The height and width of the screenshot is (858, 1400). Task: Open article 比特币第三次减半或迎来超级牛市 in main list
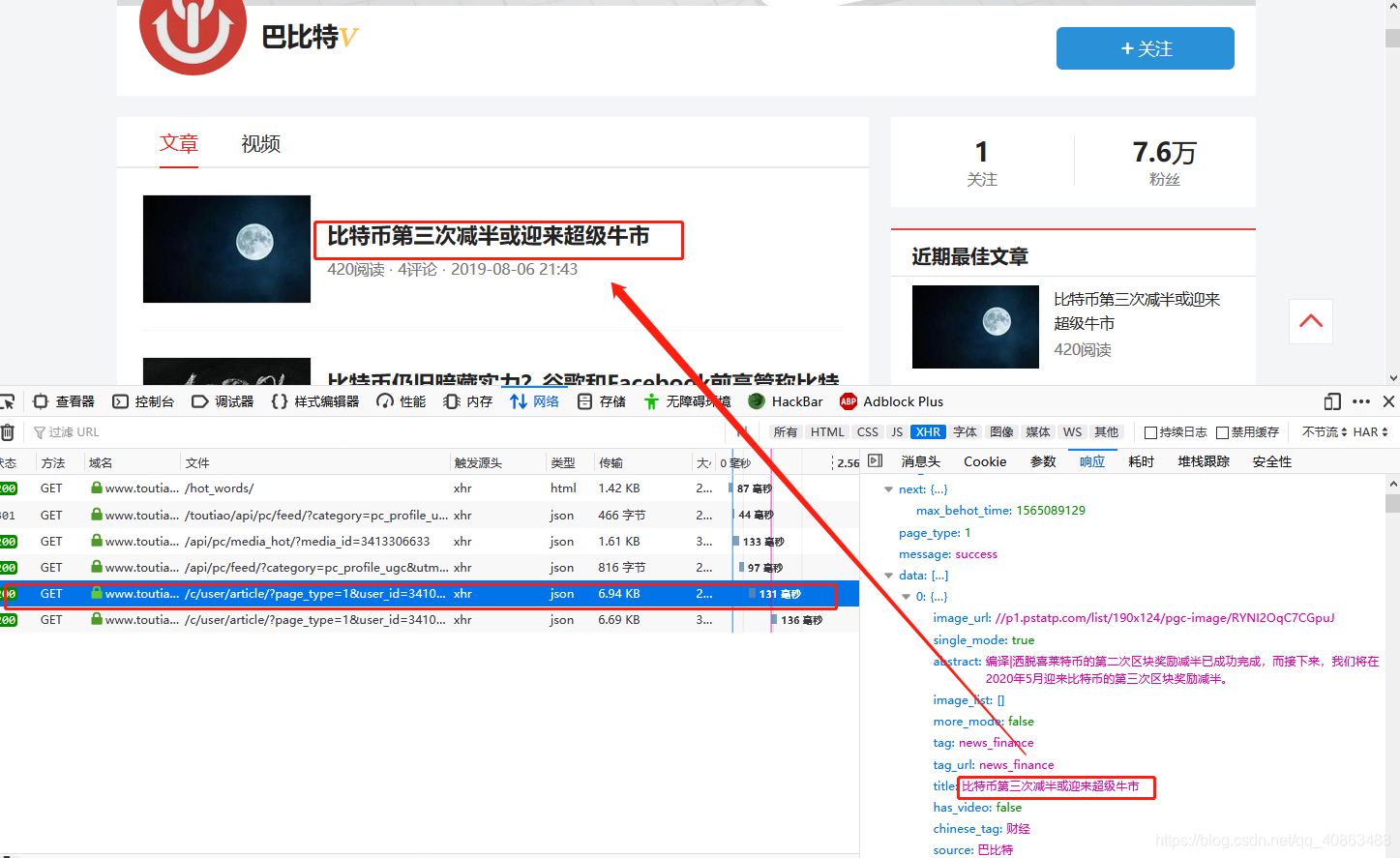[x=489, y=236]
